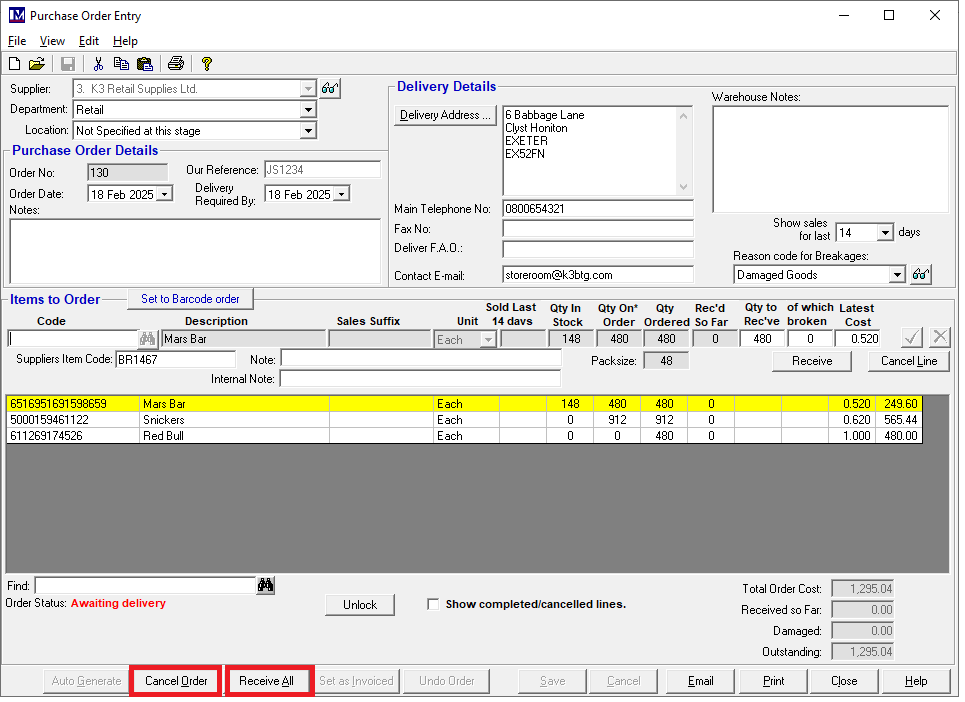Expand the Department dropdown
The width and height of the screenshot is (965, 702).
308,110
